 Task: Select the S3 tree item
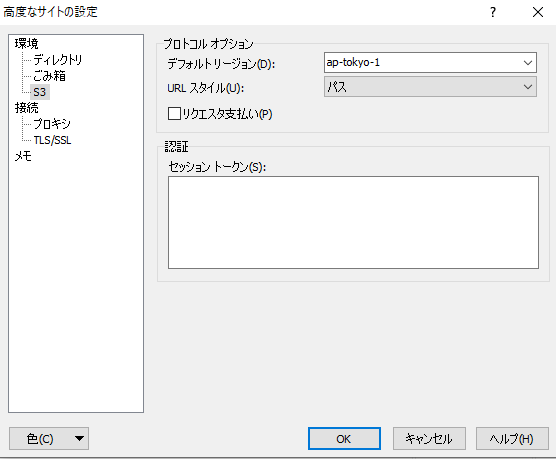point(40,92)
